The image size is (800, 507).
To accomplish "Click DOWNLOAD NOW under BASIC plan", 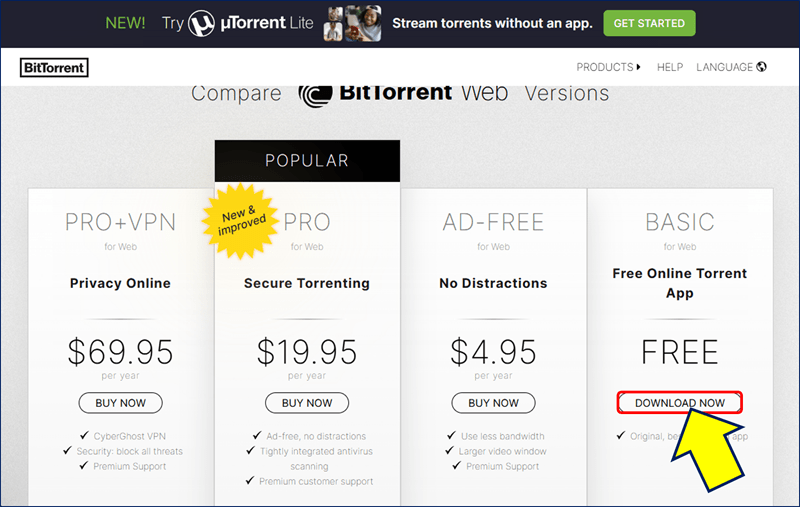I will (x=680, y=403).
